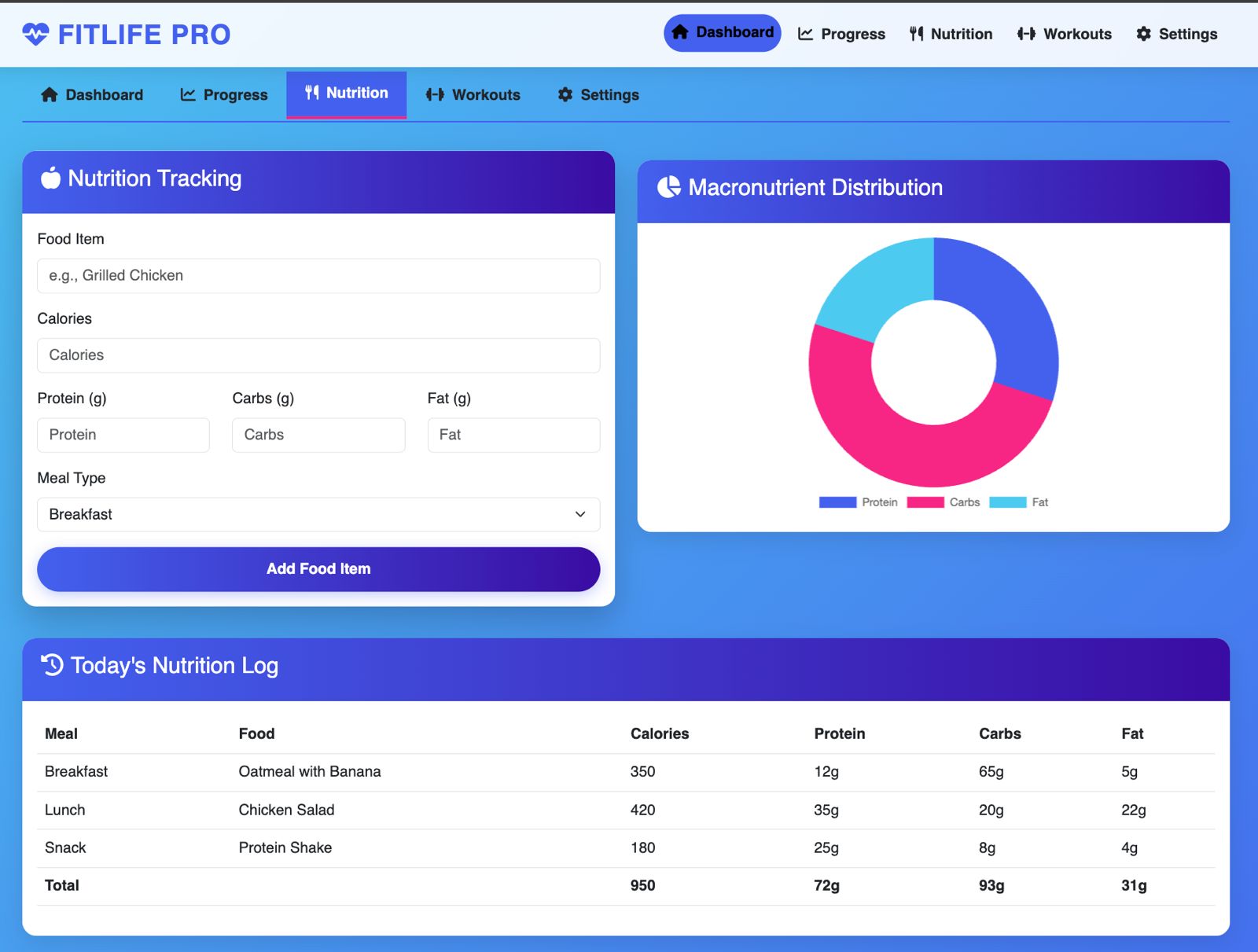Viewport: 1258px width, 952px height.
Task: Click the Food column header
Action: (x=256, y=733)
